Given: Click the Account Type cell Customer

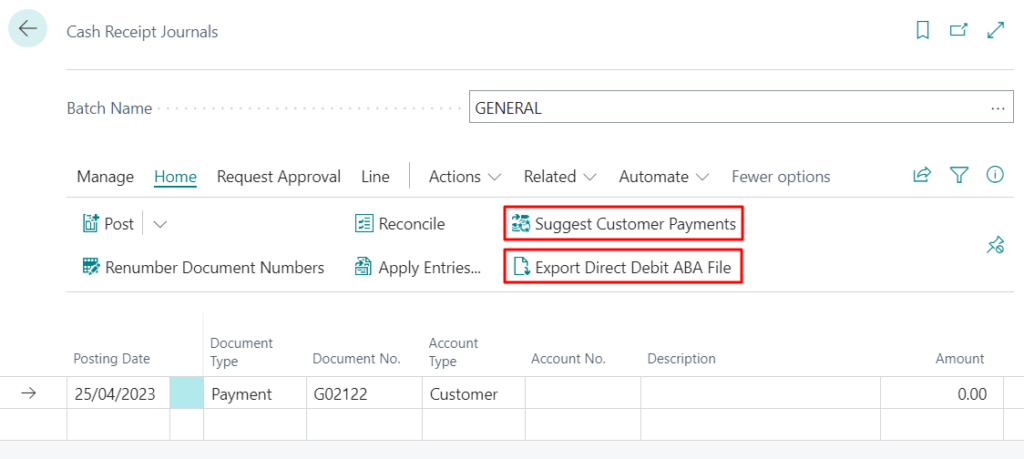Looking at the screenshot, I should click(x=473, y=393).
